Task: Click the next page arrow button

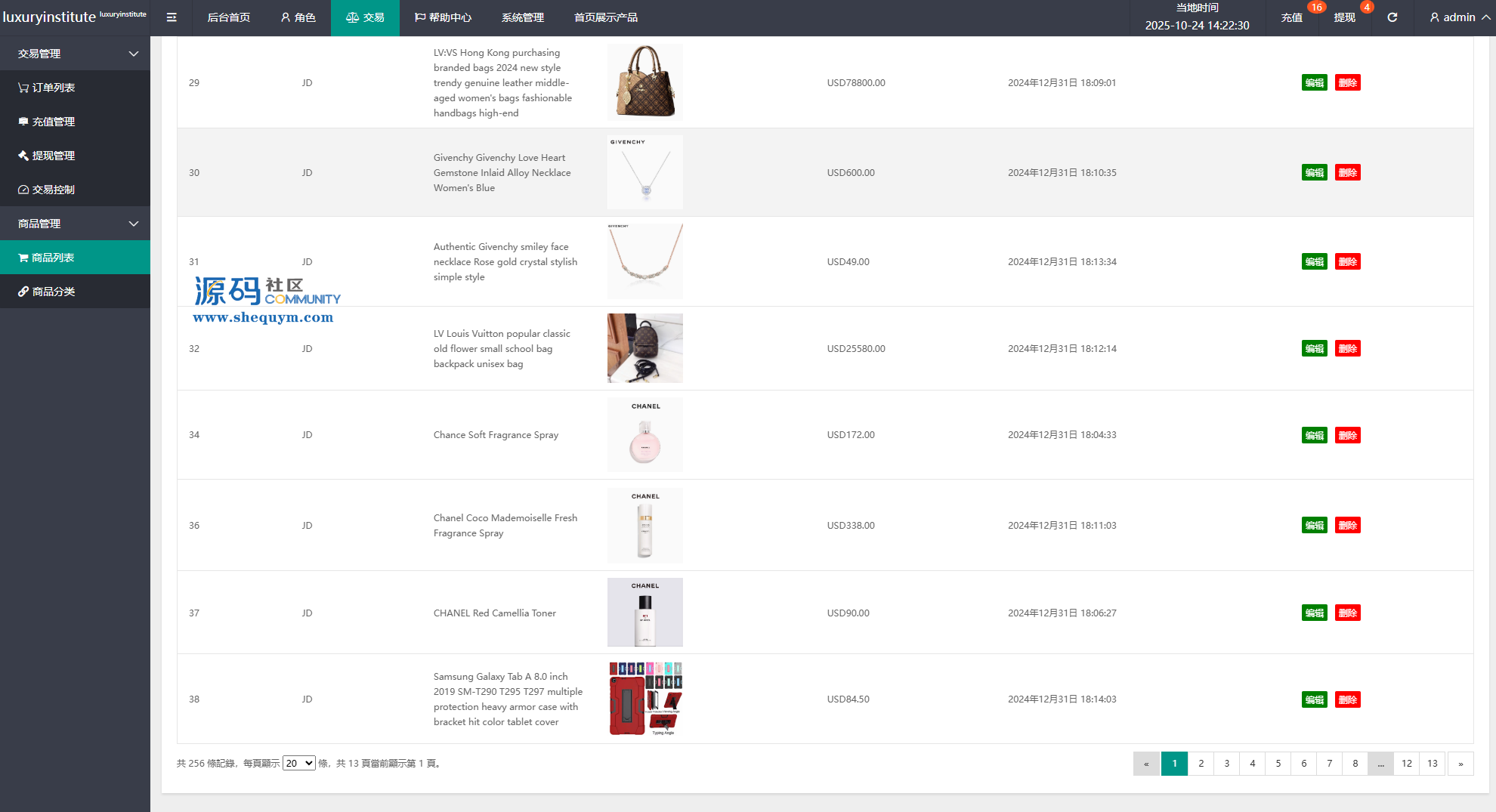Action: (1460, 764)
